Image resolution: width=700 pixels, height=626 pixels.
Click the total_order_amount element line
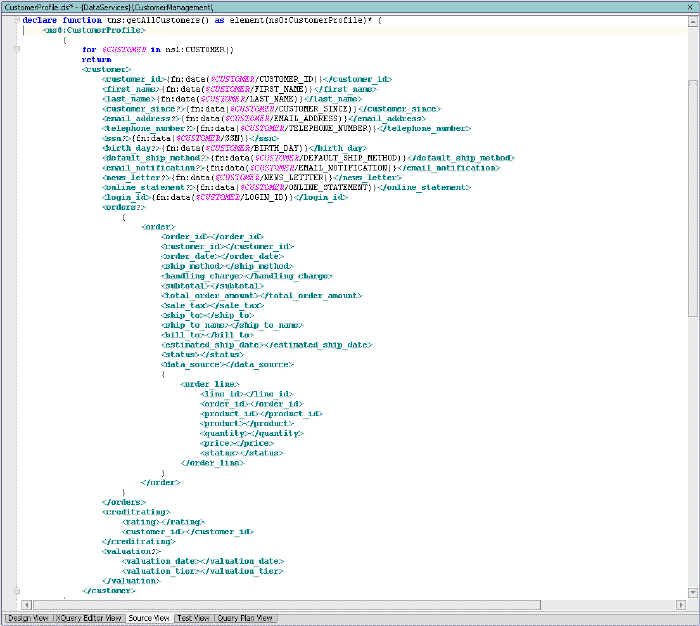pos(262,296)
